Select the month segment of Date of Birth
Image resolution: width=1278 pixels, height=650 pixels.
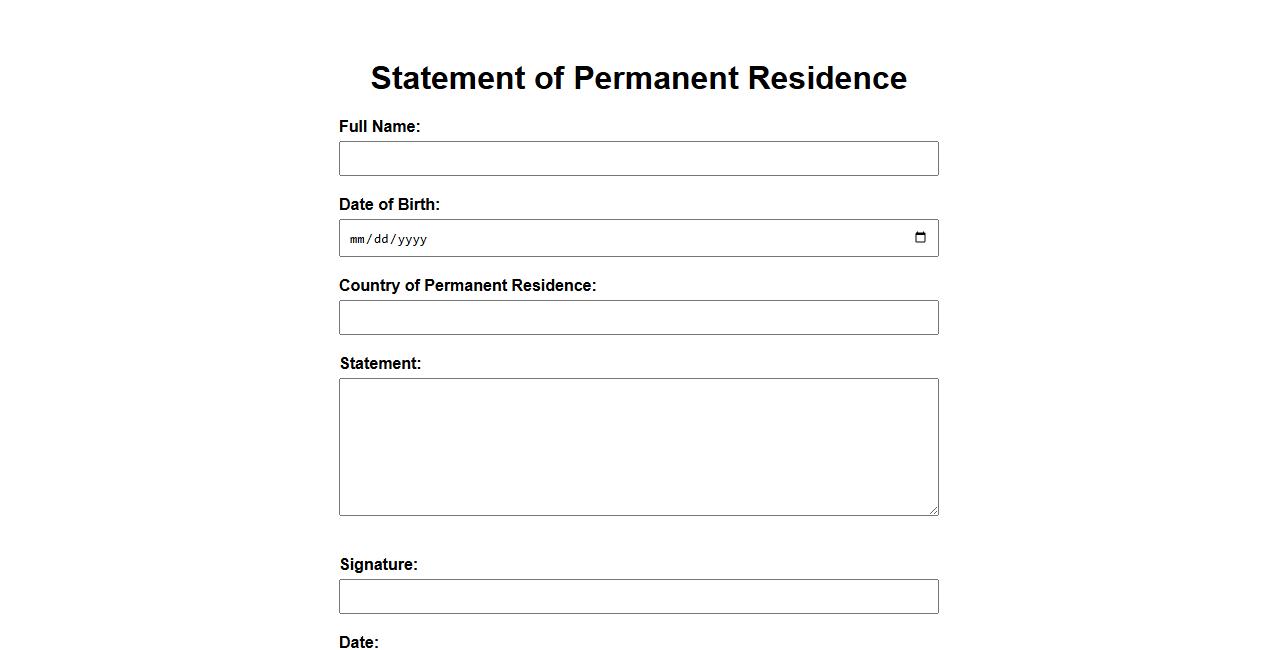[x=357, y=239]
